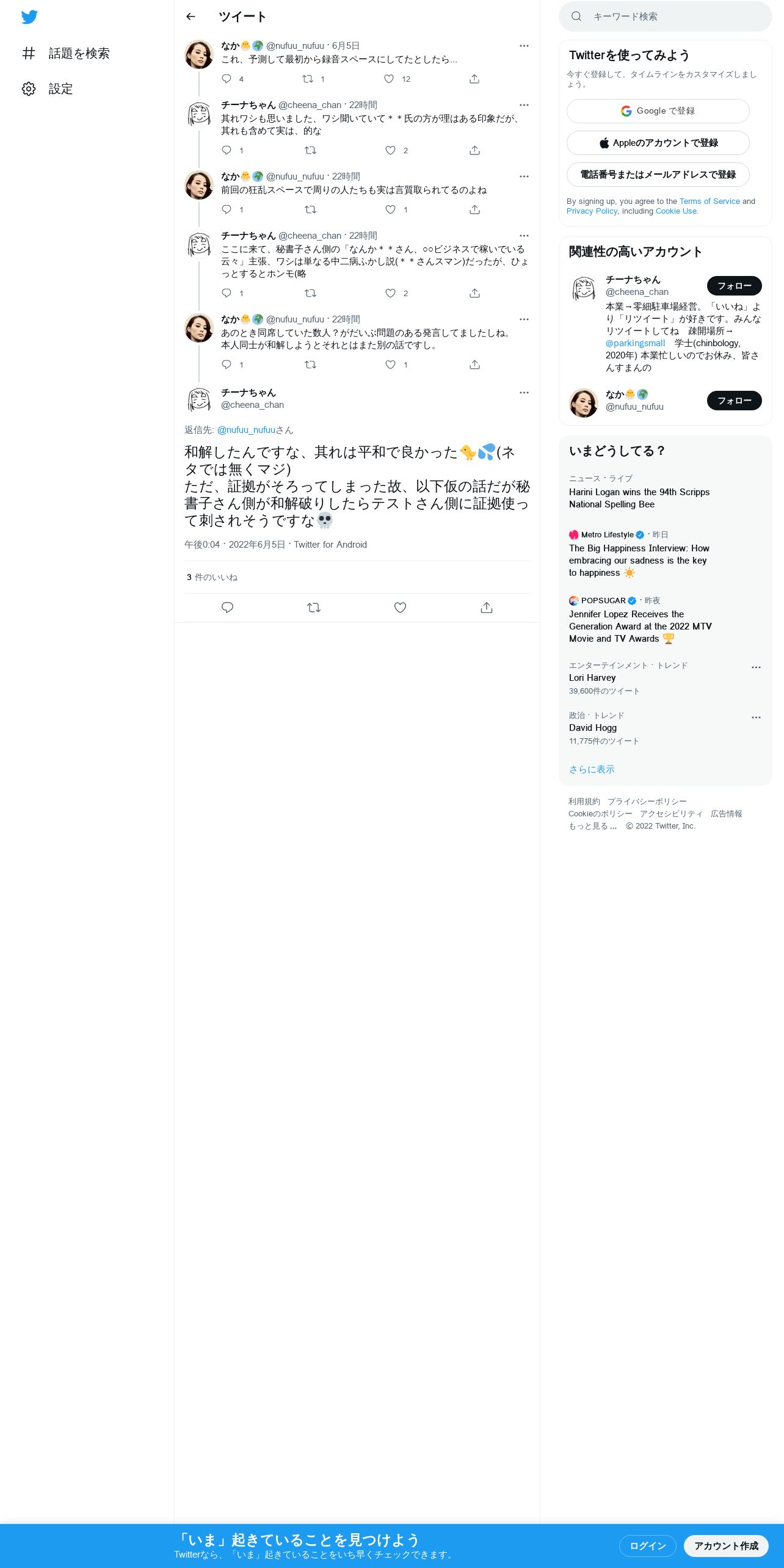Click the reply icon under the main tweet
This screenshot has height=1568, width=784.
point(227,608)
